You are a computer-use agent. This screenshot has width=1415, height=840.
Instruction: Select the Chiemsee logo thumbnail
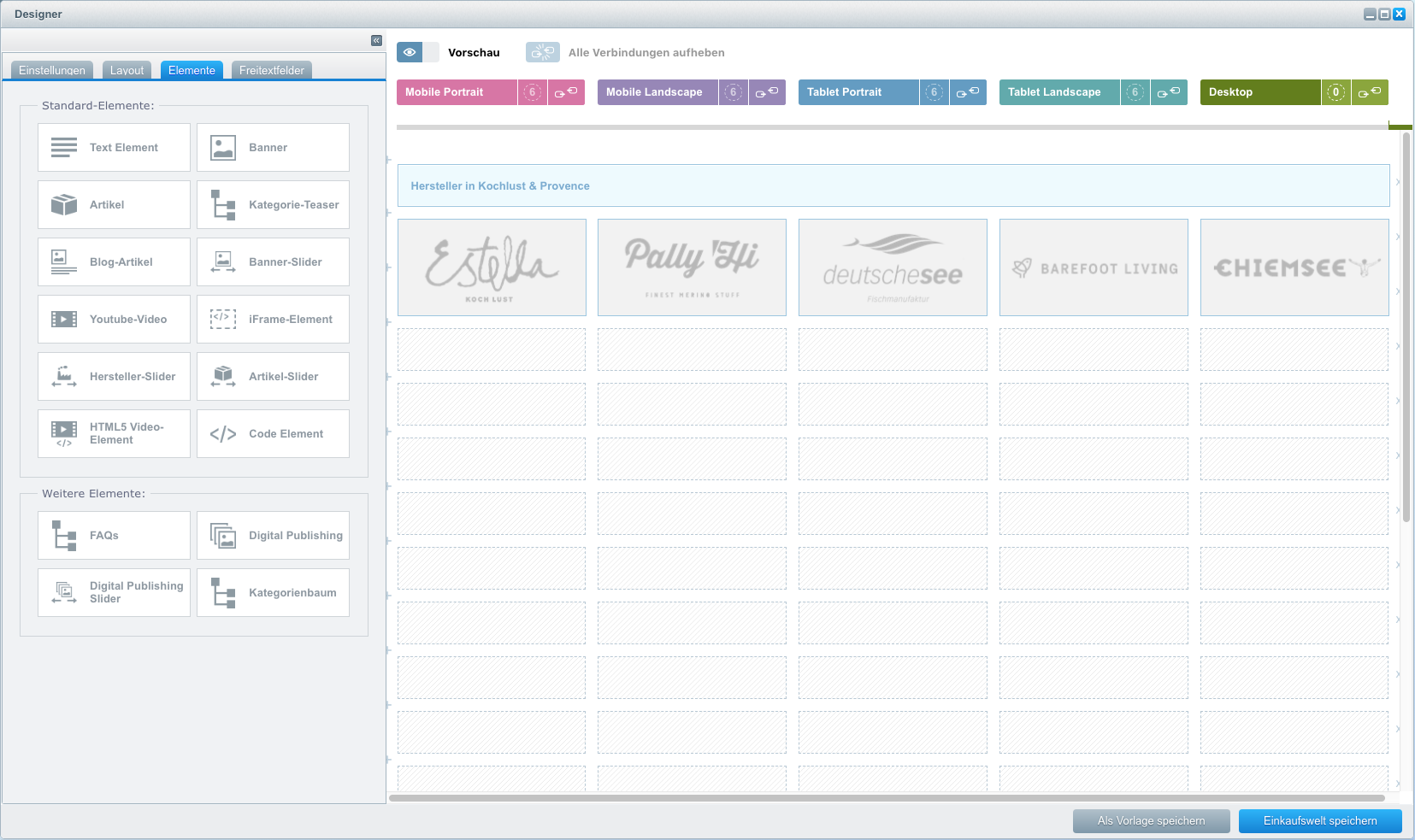pos(1294,267)
